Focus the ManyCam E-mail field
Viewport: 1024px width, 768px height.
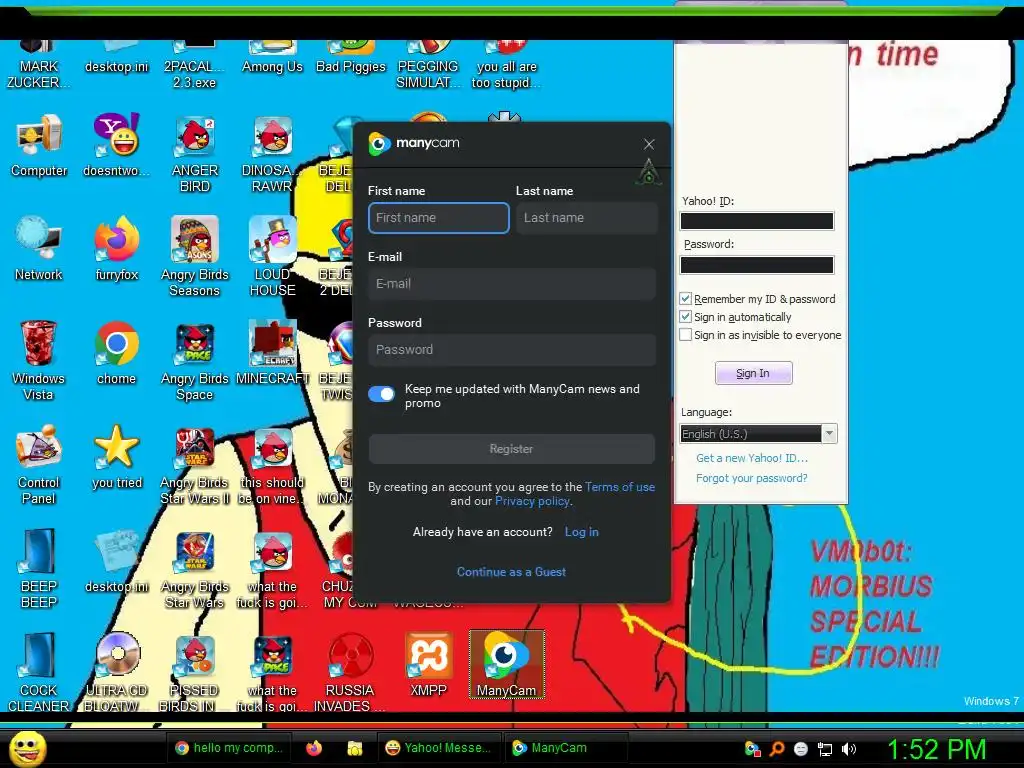(512, 283)
